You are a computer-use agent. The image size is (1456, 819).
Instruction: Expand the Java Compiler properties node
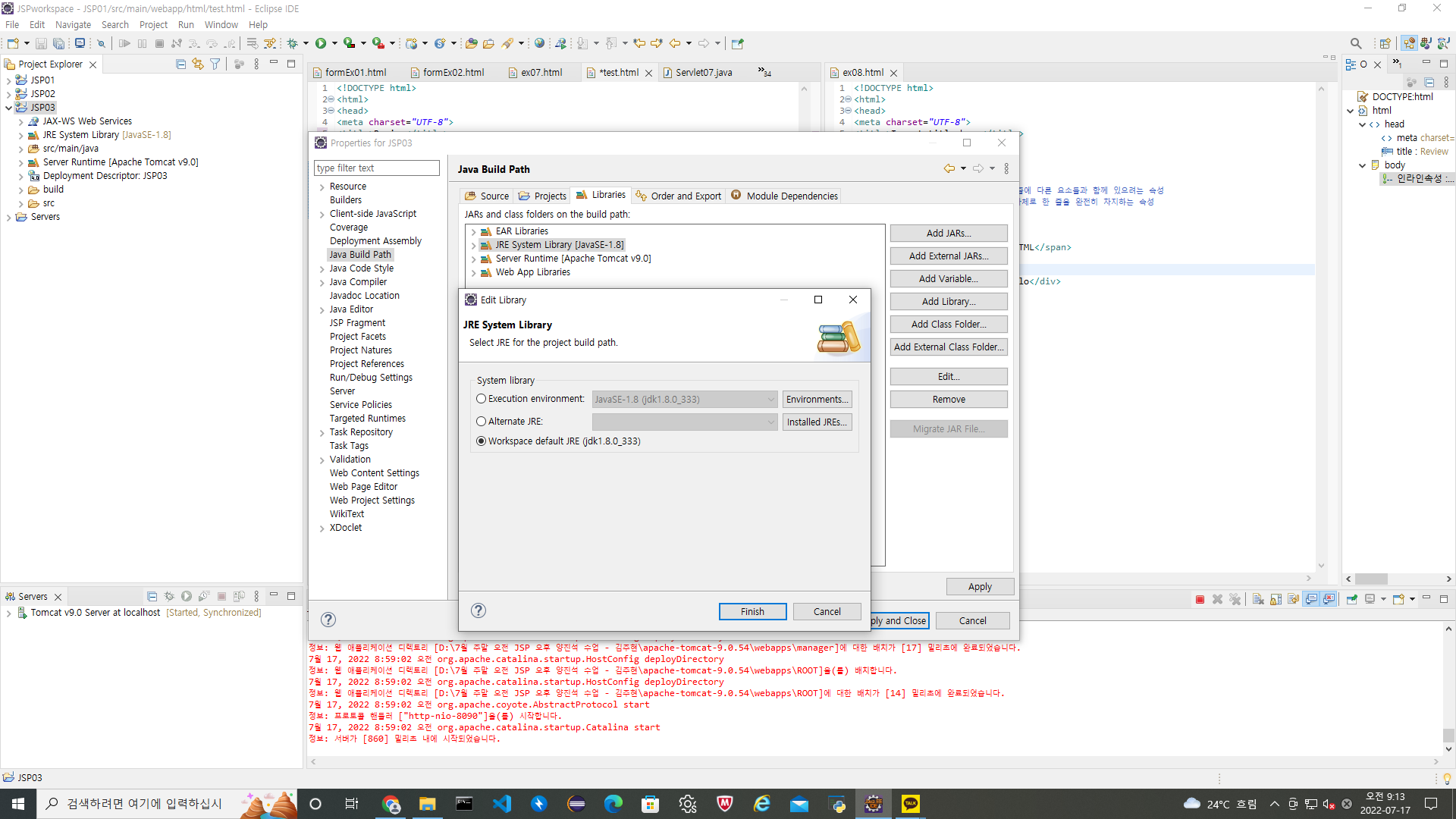[322, 282]
